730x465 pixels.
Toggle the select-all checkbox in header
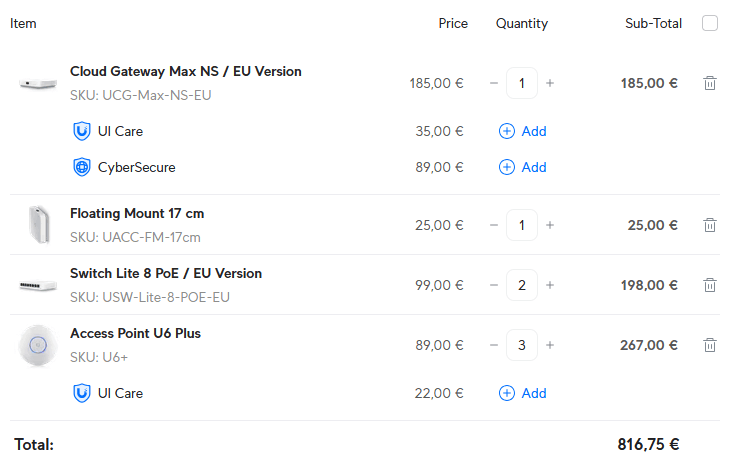point(710,23)
